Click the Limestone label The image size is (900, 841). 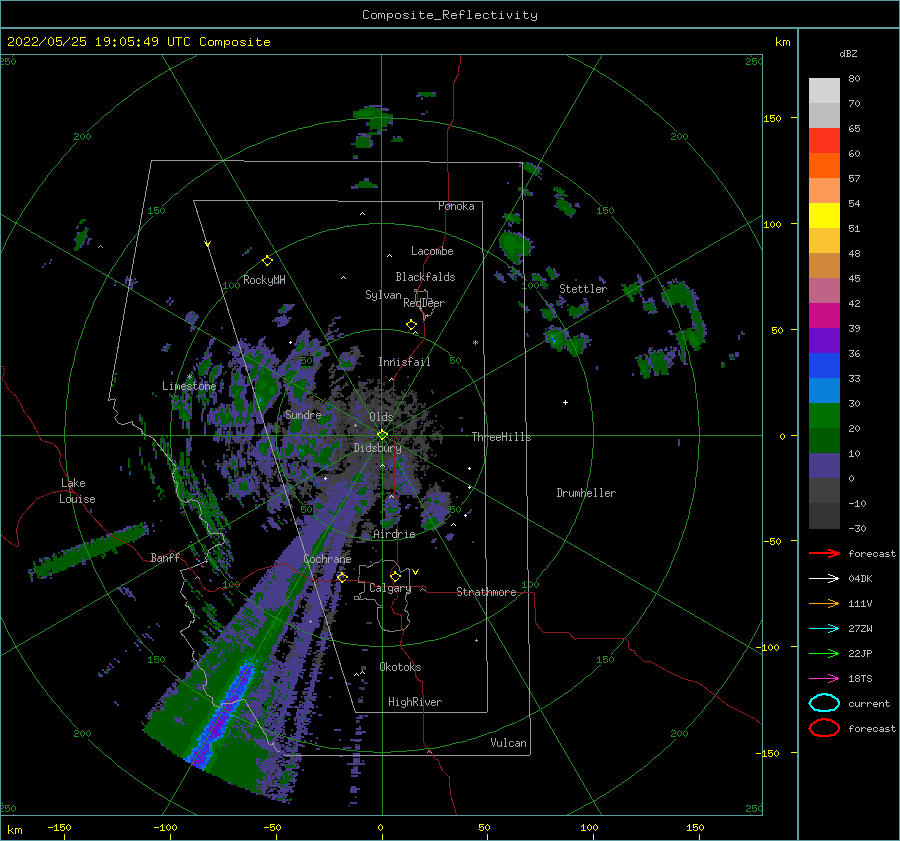[189, 386]
